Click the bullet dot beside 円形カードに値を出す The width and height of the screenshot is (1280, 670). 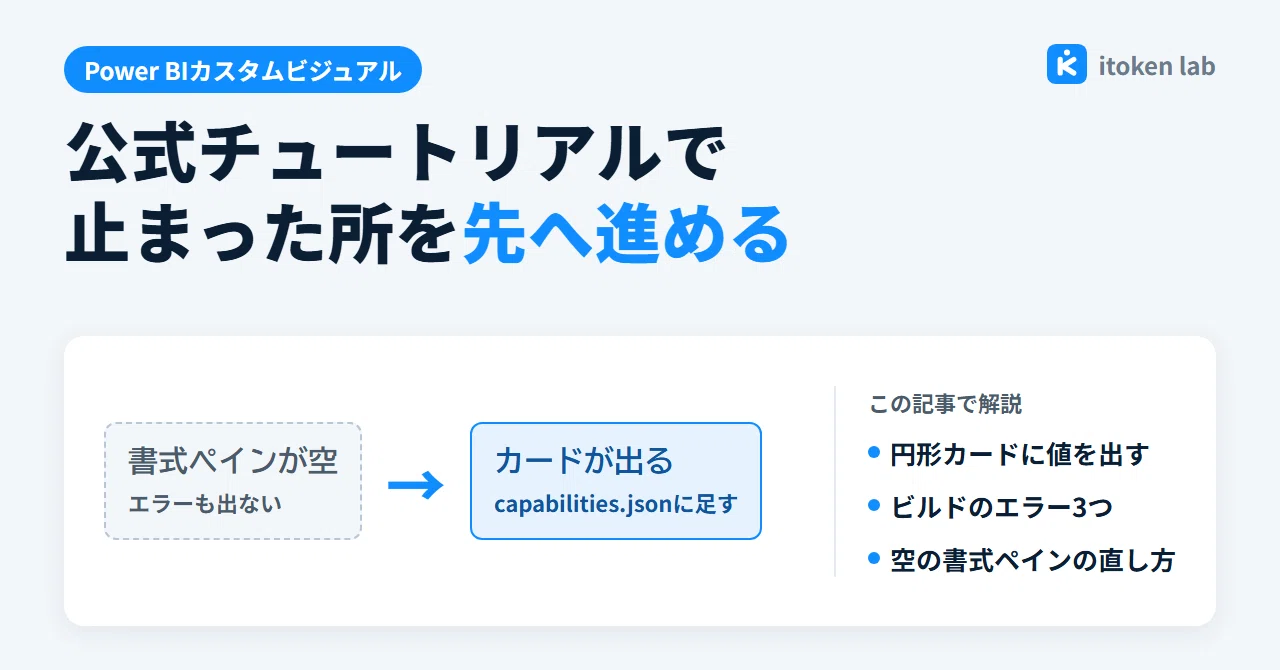(x=874, y=453)
